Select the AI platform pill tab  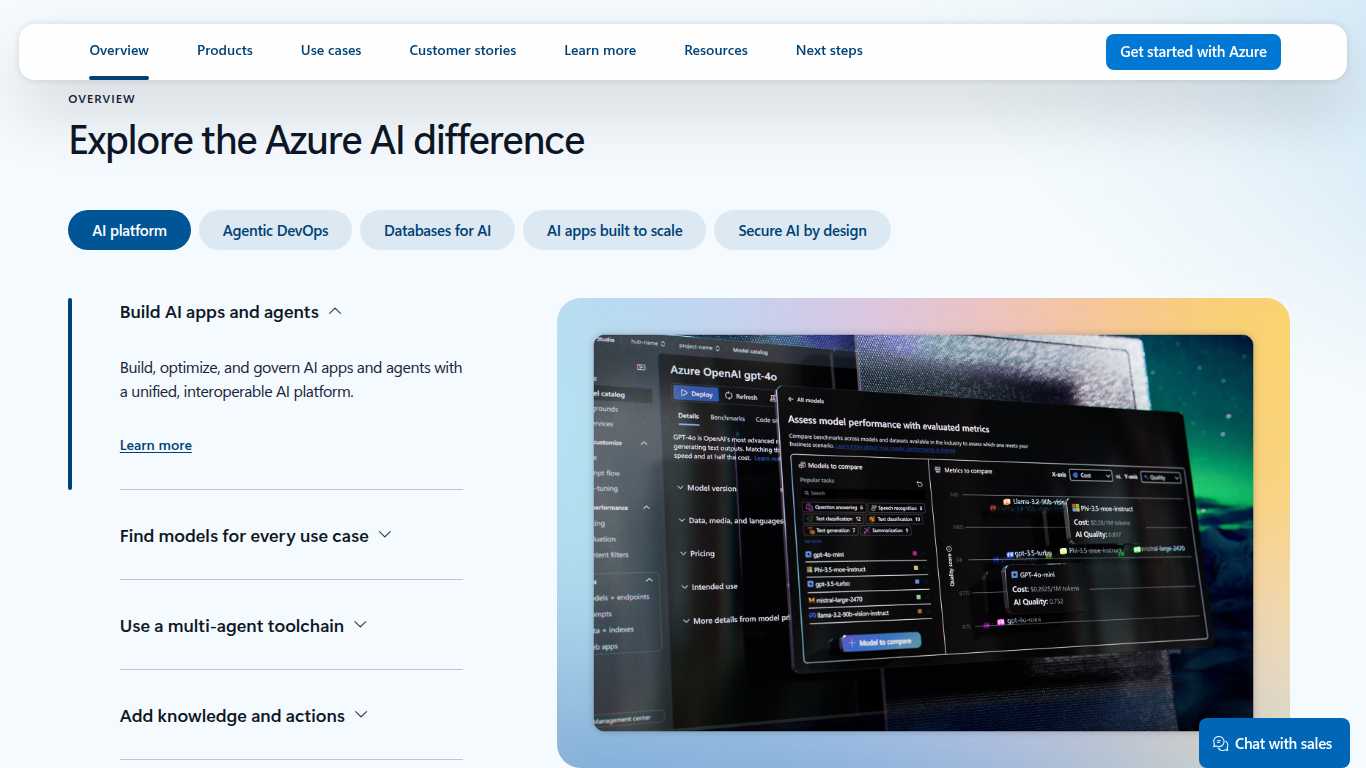129,230
